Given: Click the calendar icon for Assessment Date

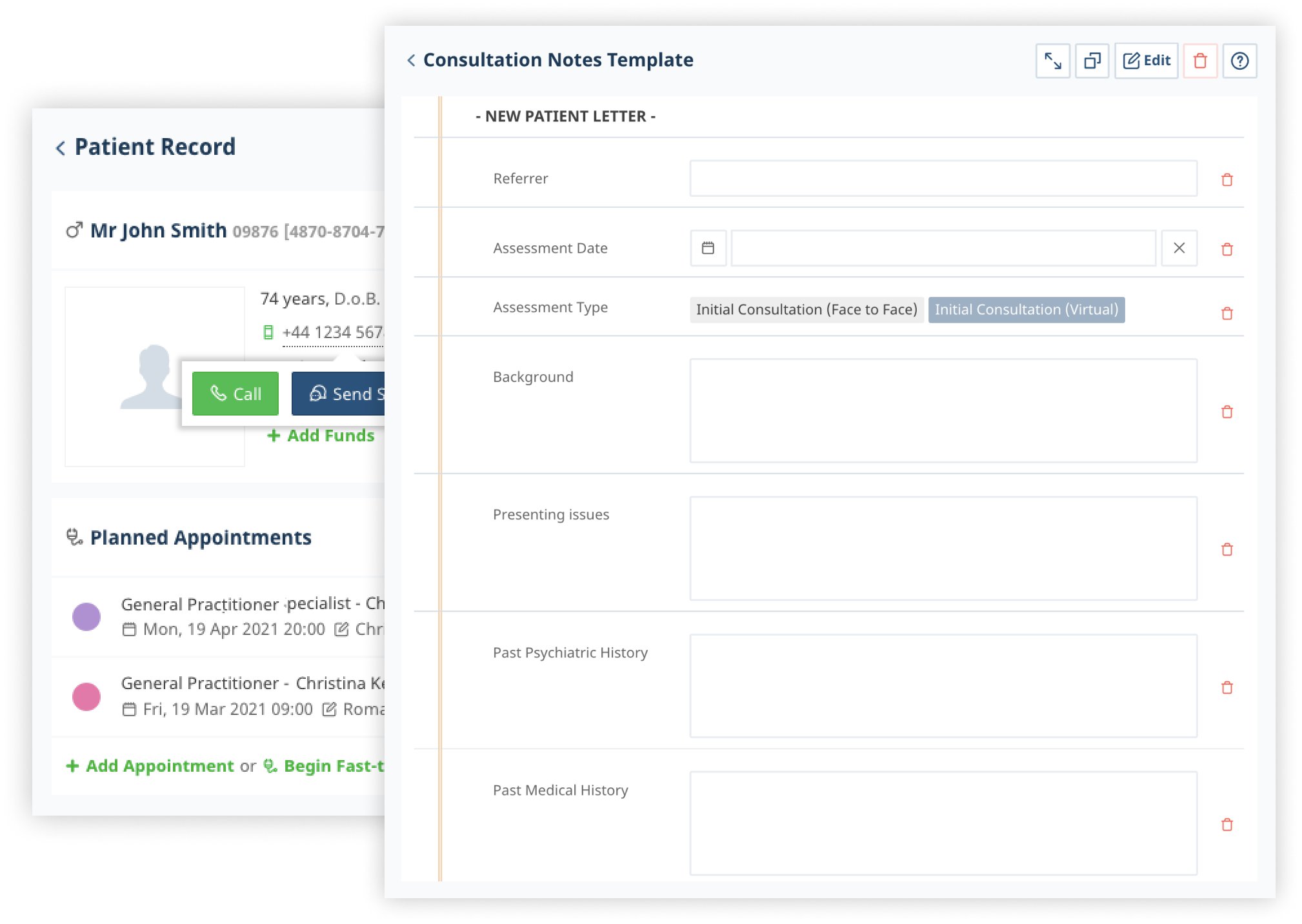Looking at the screenshot, I should [x=707, y=248].
